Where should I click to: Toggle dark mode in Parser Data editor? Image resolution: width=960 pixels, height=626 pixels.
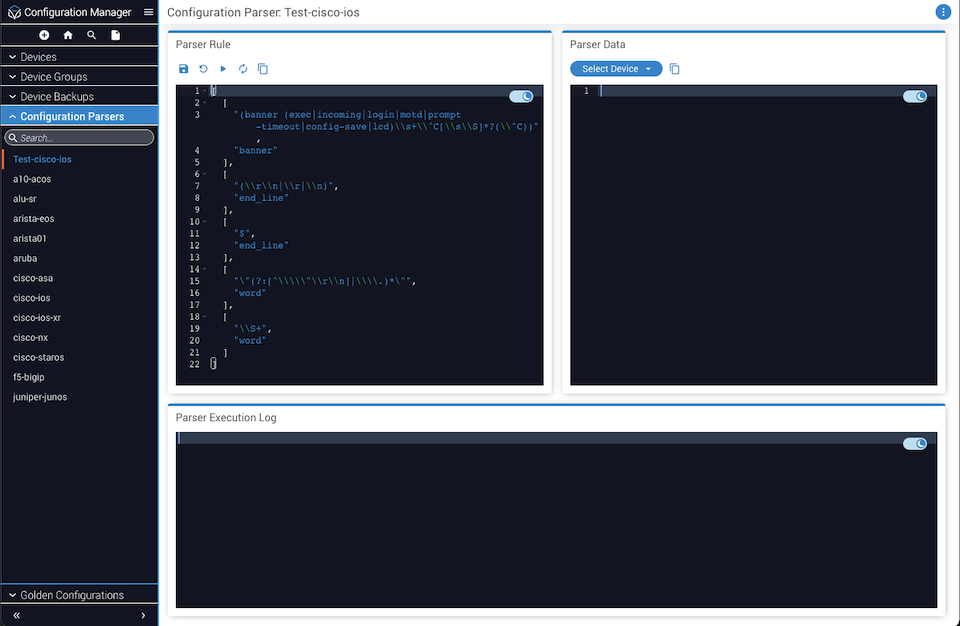click(x=915, y=96)
